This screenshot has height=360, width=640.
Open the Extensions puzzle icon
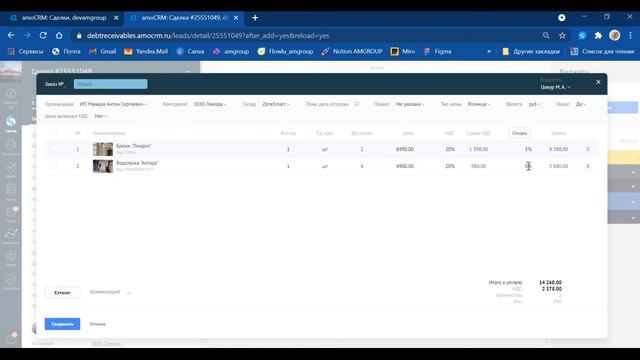pos(598,36)
